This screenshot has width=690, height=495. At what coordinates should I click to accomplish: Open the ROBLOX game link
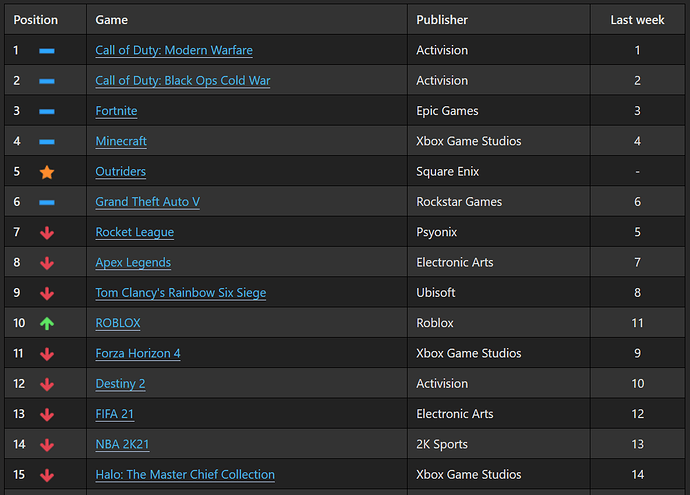click(x=118, y=323)
